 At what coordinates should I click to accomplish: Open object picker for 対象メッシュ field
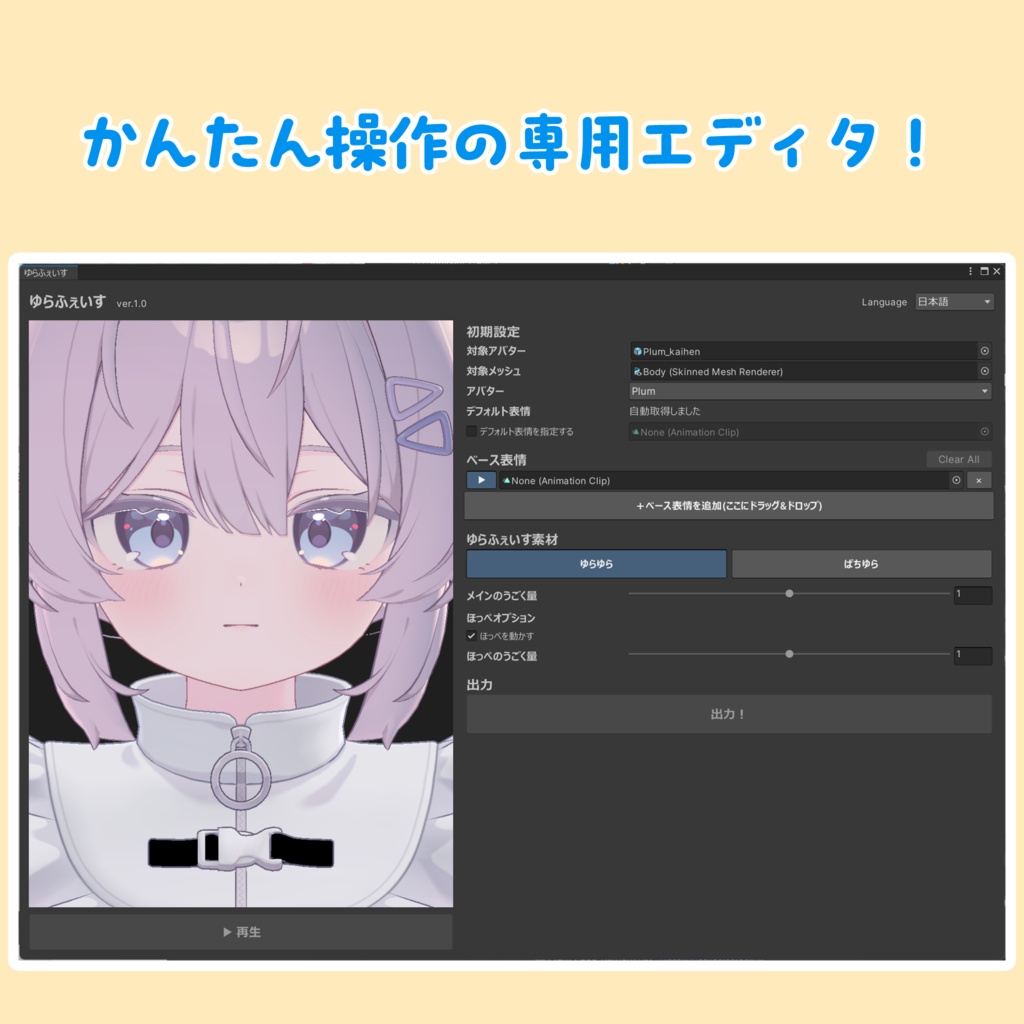984,371
